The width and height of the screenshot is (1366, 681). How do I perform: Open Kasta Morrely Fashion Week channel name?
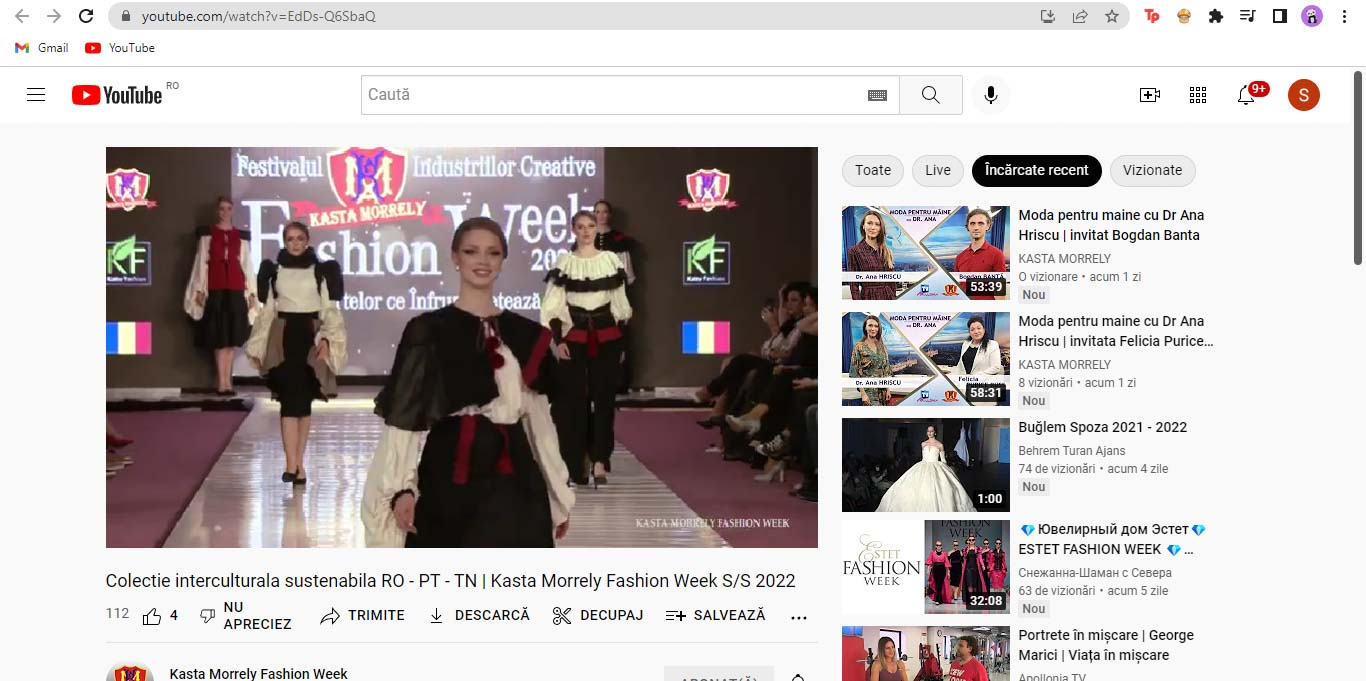coord(259,674)
